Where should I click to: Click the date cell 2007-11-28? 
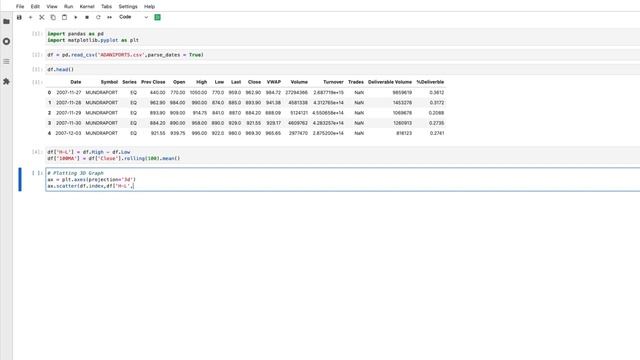(x=69, y=103)
